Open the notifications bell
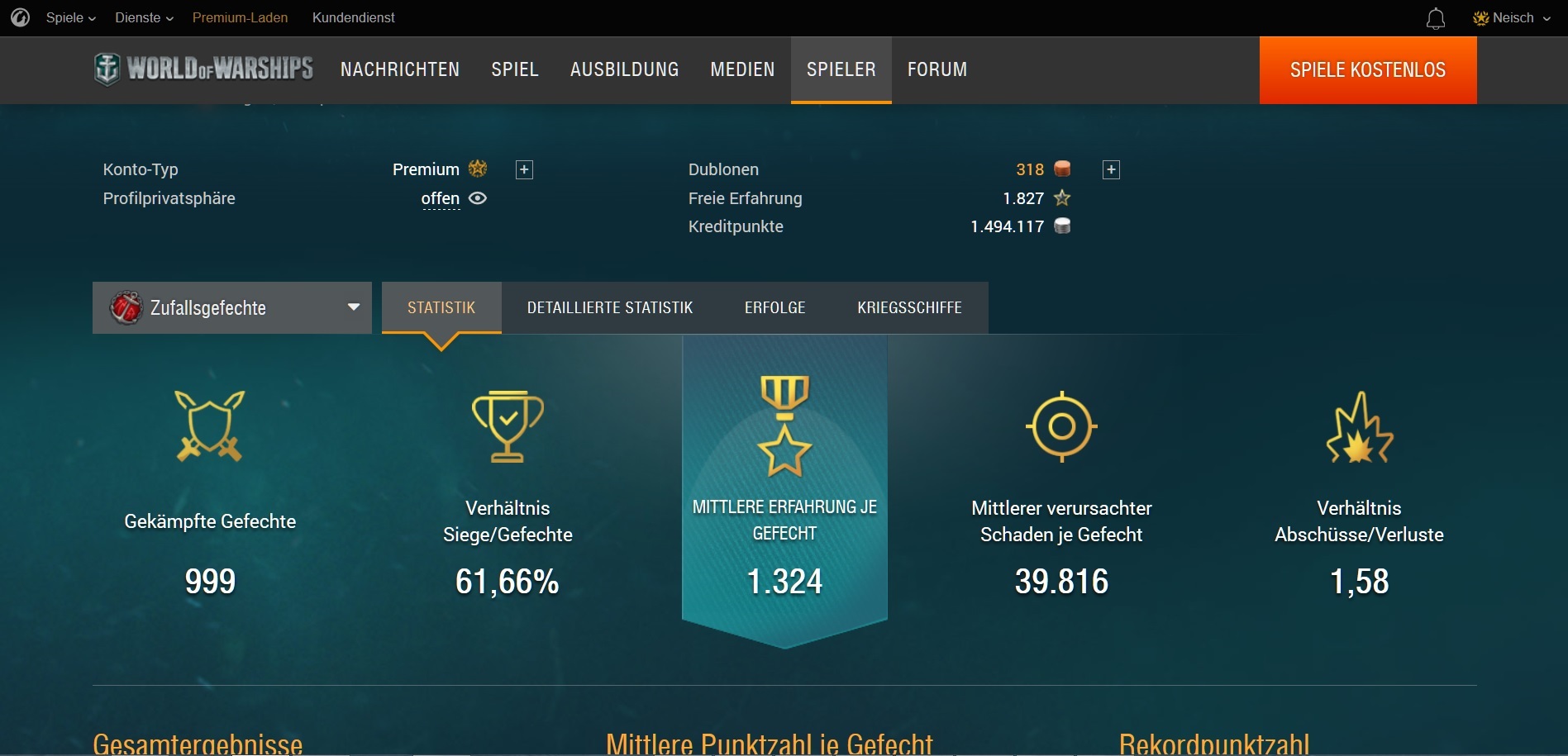The image size is (1568, 756). point(1436,18)
